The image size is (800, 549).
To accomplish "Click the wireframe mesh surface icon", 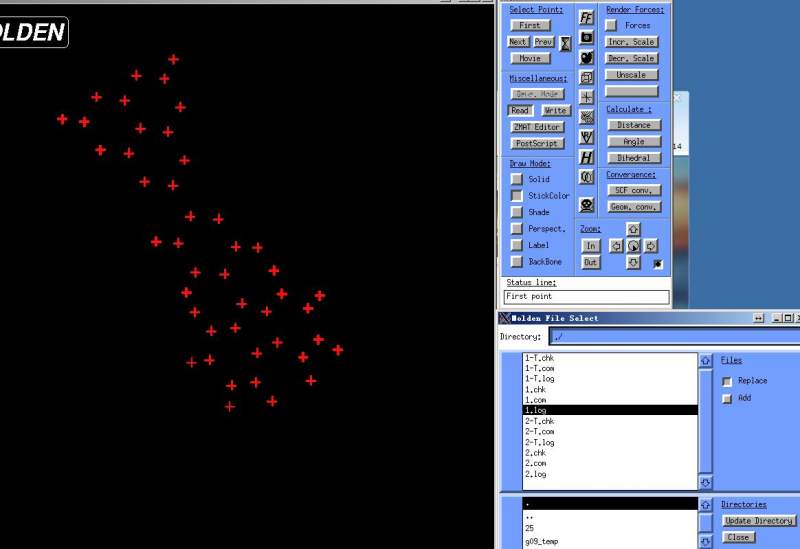I will coord(587,117).
